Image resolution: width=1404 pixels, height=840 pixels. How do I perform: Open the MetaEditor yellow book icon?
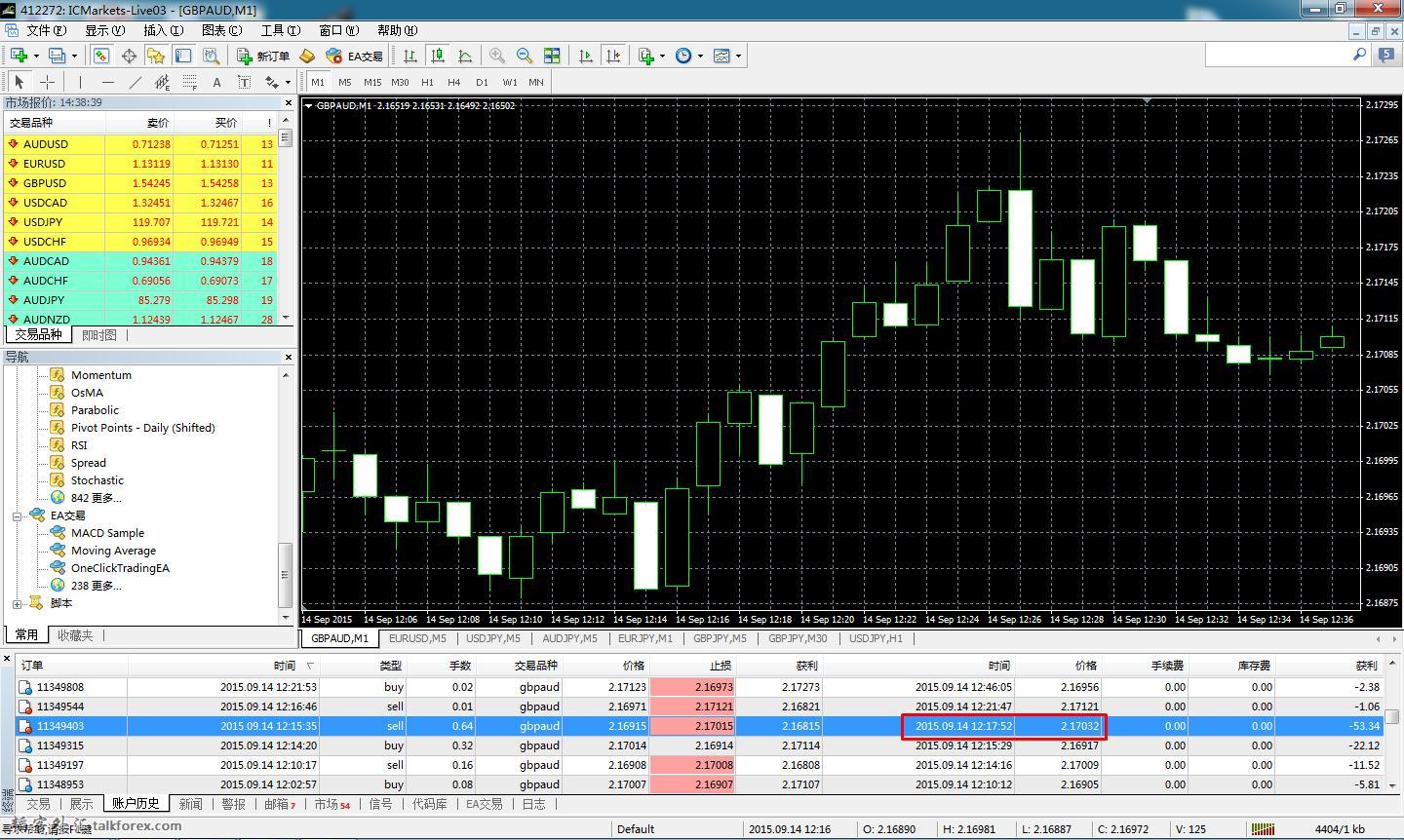pyautogui.click(x=307, y=56)
